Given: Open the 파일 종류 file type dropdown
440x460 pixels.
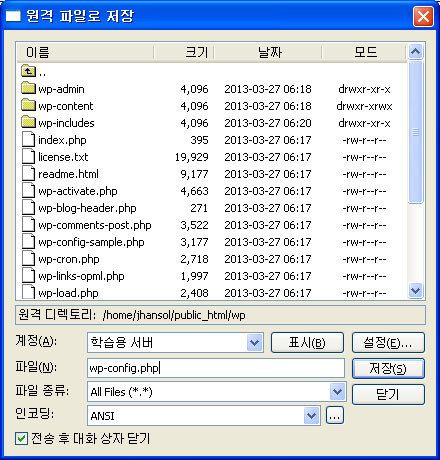Looking at the screenshot, I should 337,391.
